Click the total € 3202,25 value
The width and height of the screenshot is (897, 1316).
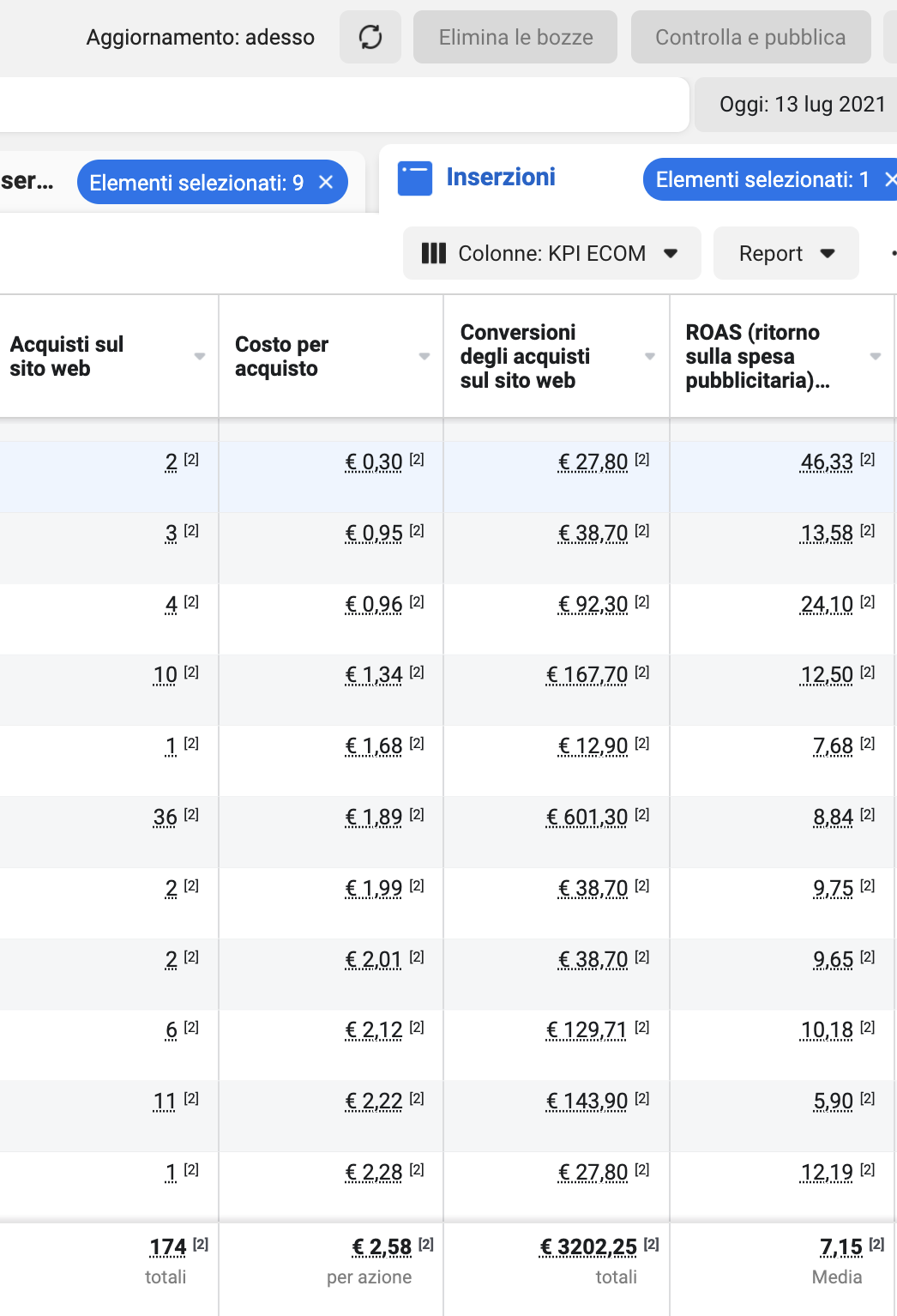(x=589, y=1247)
